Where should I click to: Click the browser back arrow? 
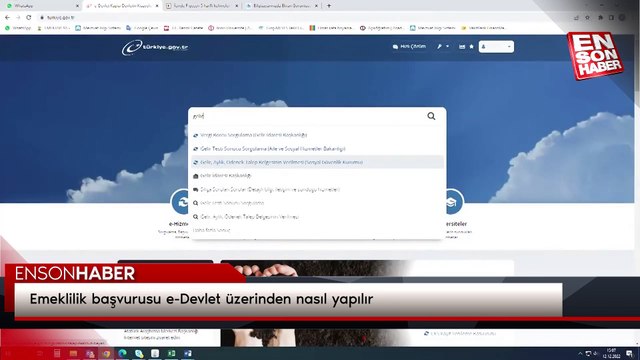click(7, 18)
